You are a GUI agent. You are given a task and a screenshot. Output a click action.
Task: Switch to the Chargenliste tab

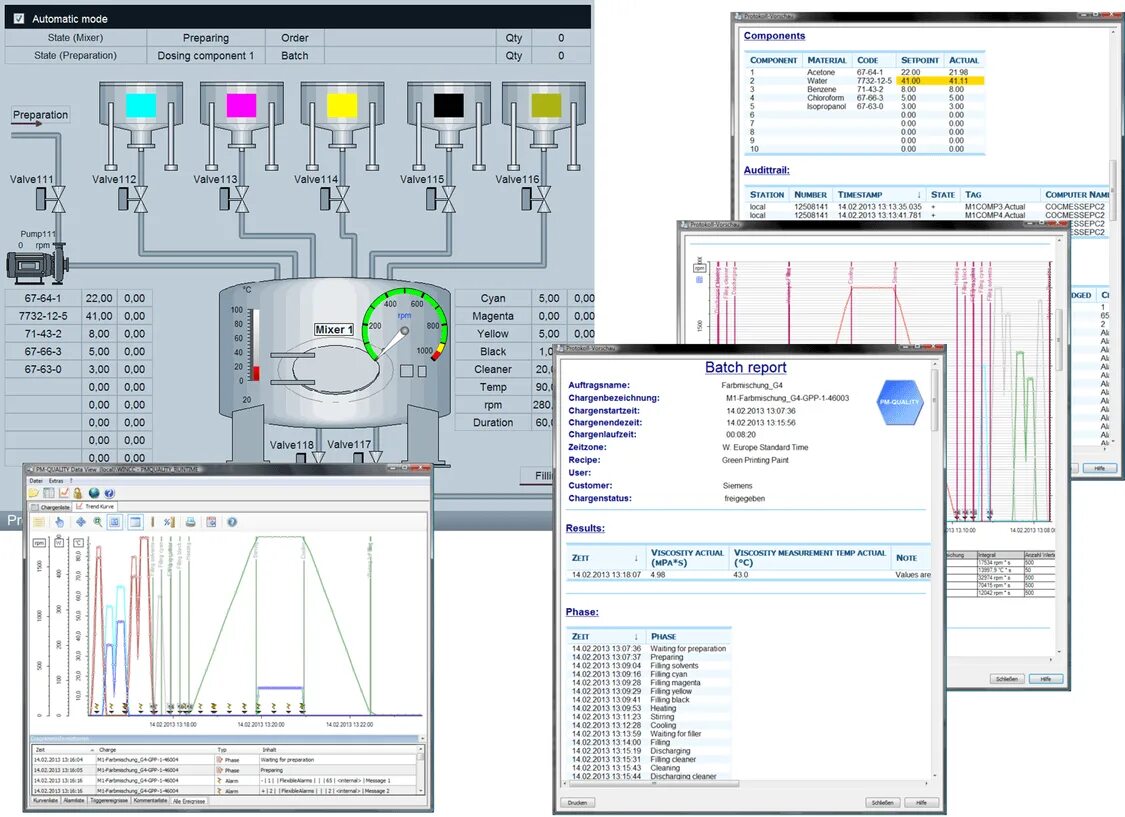tap(51, 506)
